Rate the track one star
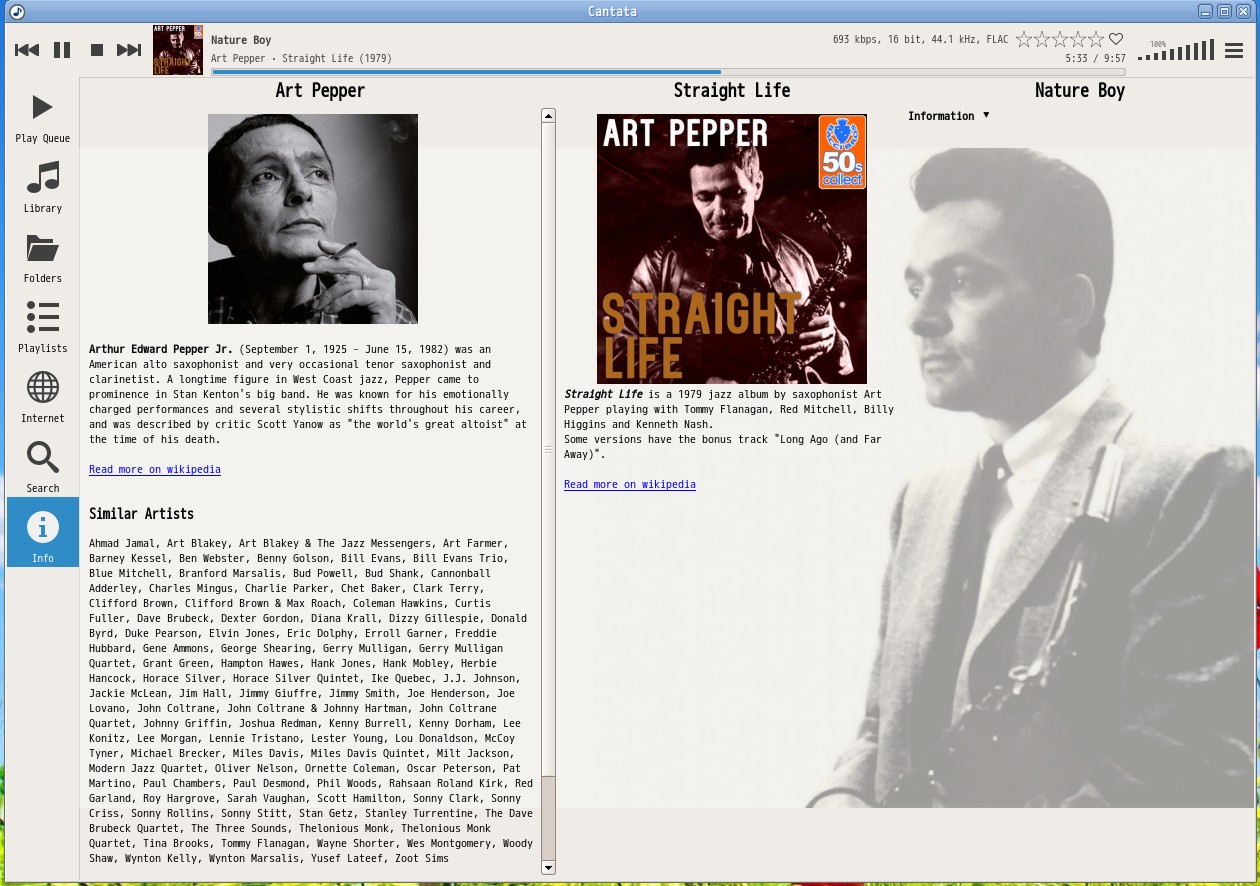 (1024, 40)
